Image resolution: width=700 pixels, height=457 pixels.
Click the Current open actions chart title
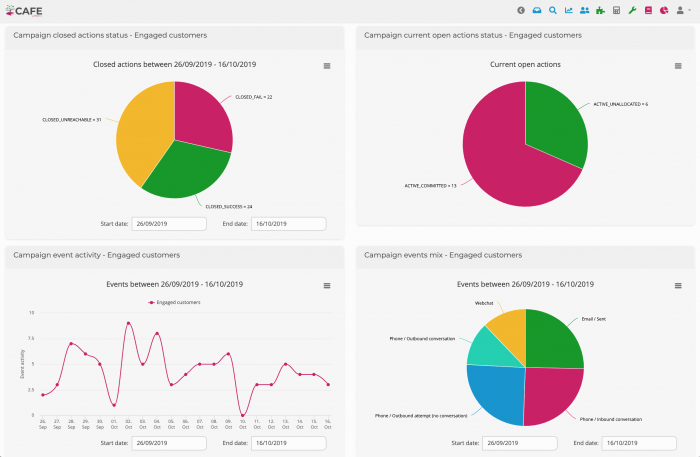point(525,64)
